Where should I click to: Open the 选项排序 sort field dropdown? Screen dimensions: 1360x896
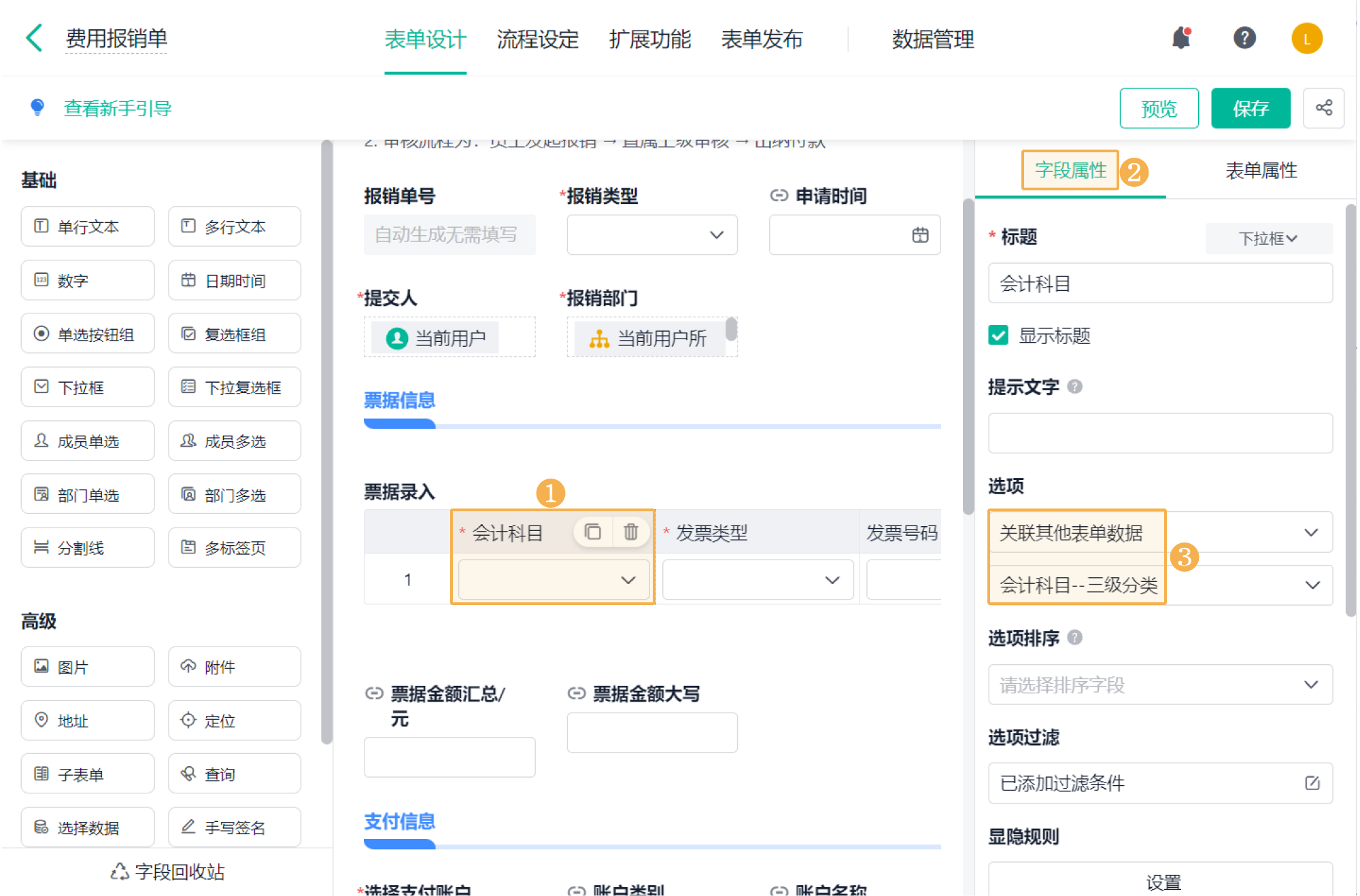pos(1160,685)
